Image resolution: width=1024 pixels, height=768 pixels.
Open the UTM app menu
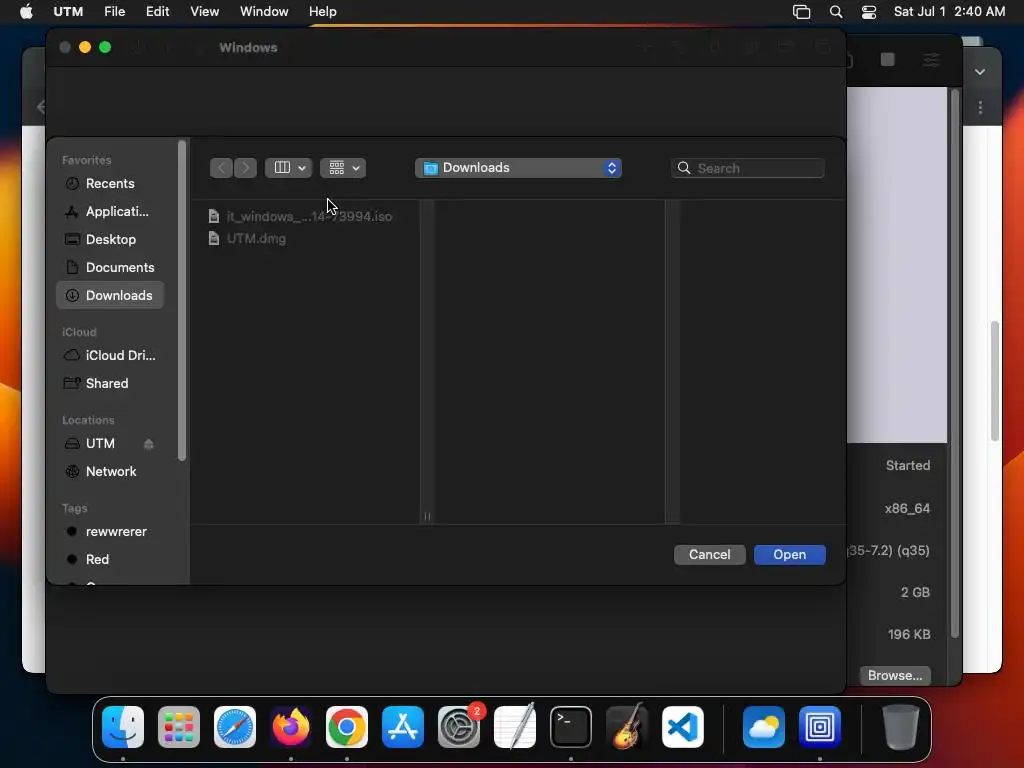click(68, 12)
